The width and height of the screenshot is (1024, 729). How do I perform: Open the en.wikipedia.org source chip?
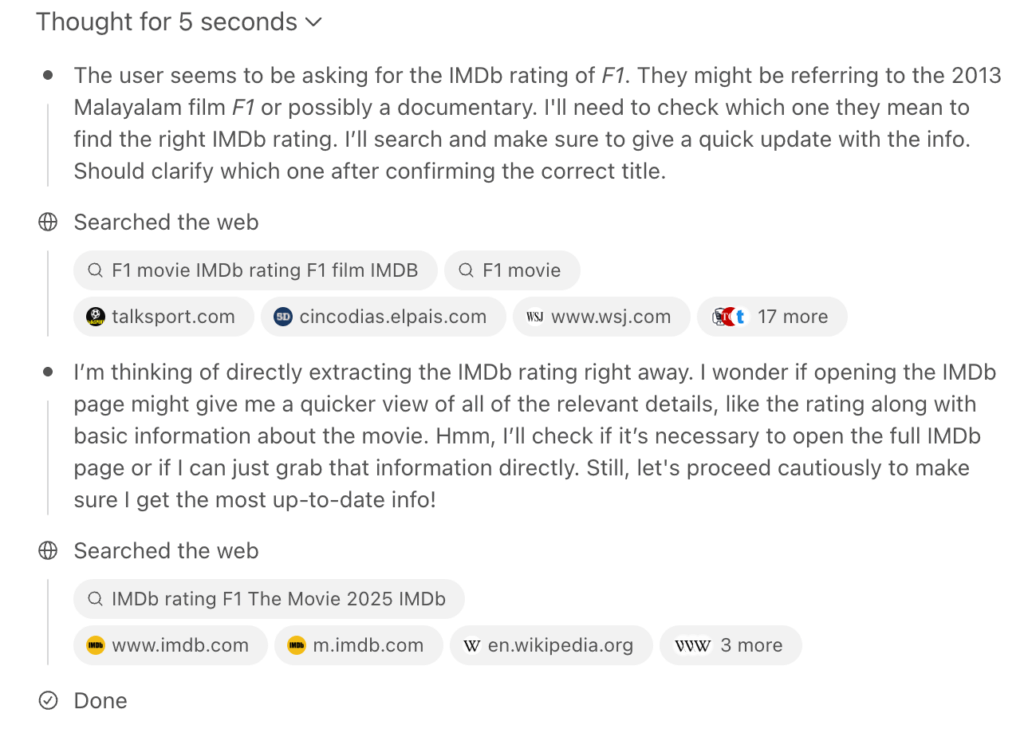click(x=551, y=645)
